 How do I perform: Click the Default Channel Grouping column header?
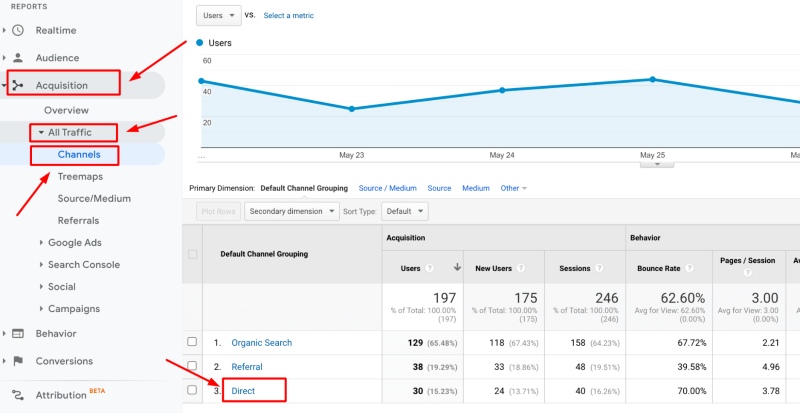coord(264,254)
